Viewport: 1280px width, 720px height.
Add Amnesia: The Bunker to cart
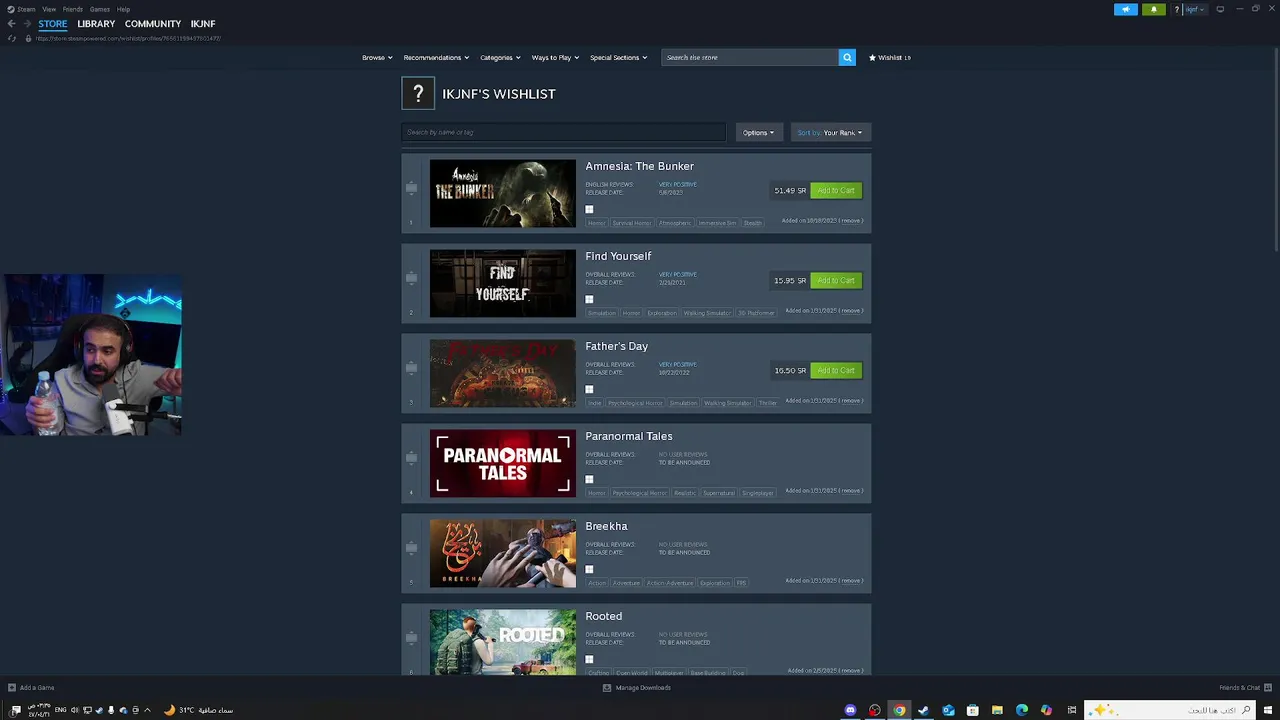coord(835,190)
